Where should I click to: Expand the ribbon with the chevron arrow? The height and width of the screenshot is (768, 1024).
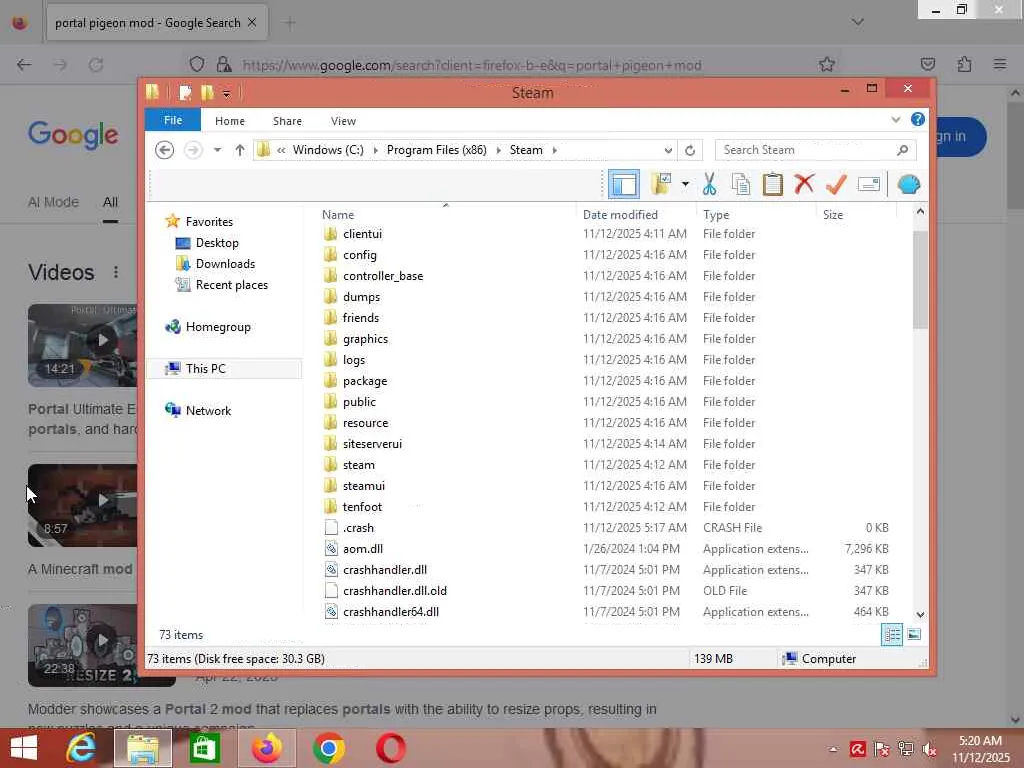895,120
